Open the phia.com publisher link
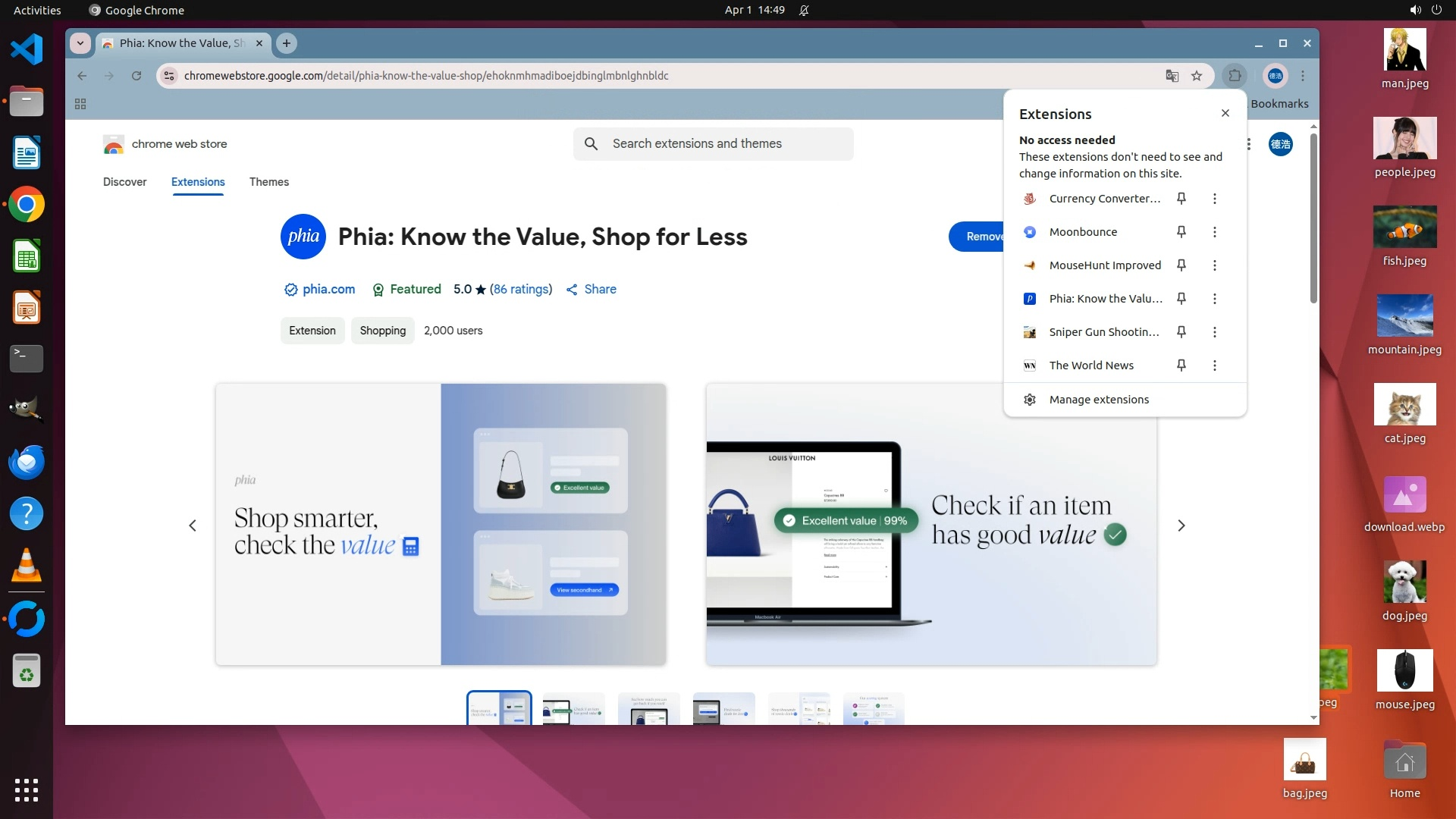 [328, 289]
